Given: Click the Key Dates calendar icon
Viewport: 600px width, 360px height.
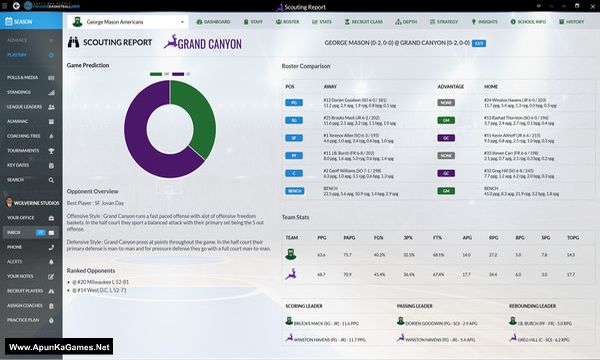Looking at the screenshot, I should 51,165.
